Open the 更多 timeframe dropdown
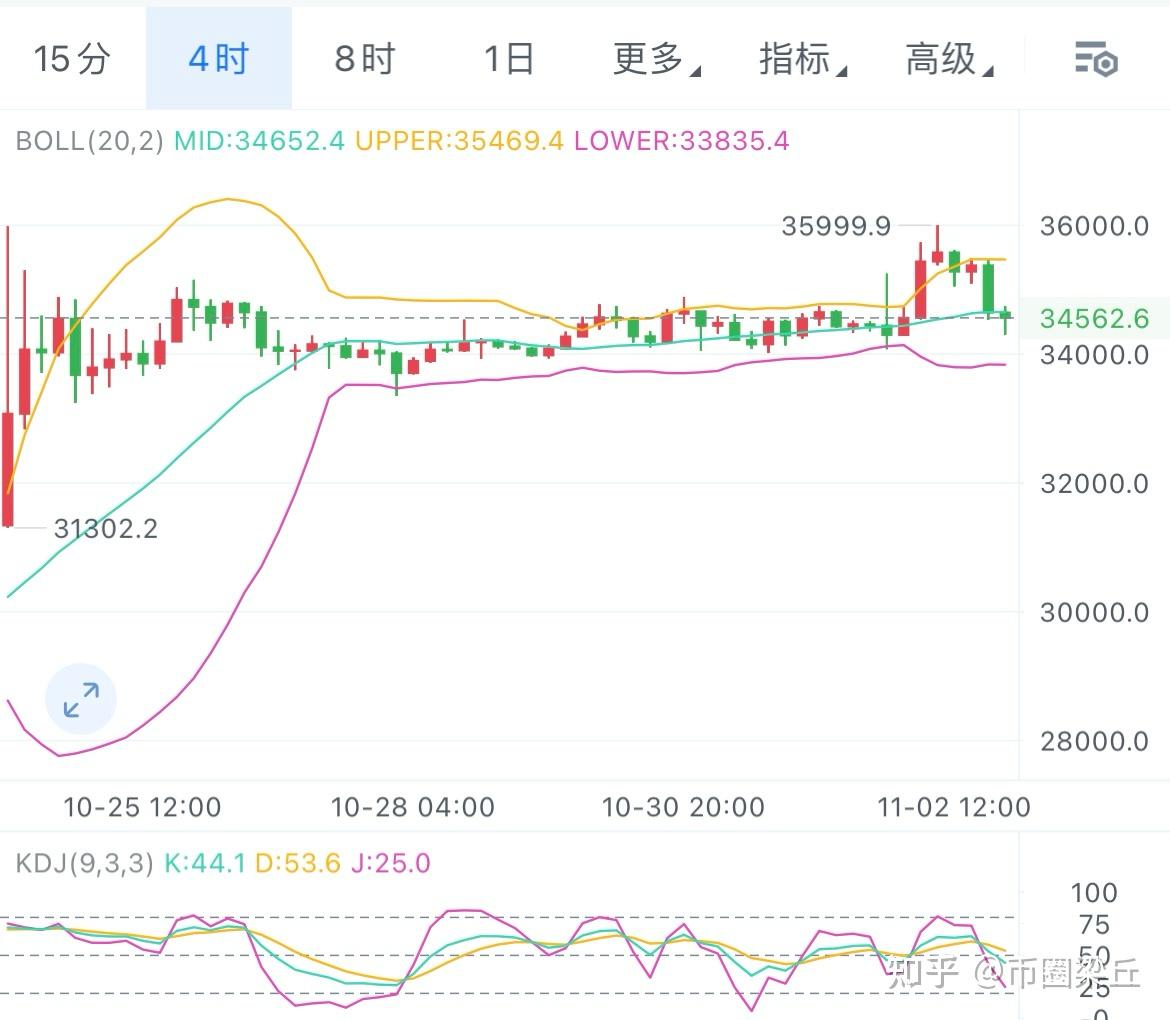 pos(656,58)
